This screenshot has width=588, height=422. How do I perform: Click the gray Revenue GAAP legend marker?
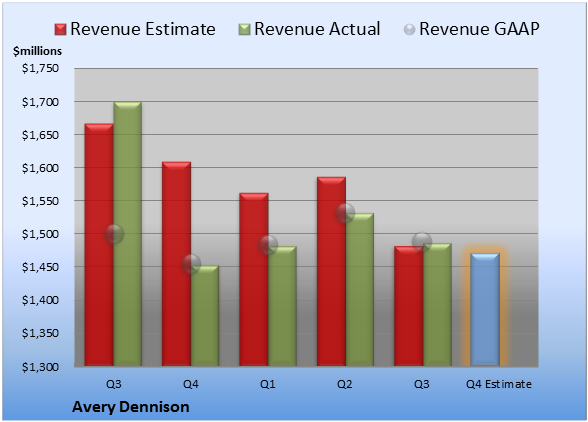pyautogui.click(x=410, y=30)
